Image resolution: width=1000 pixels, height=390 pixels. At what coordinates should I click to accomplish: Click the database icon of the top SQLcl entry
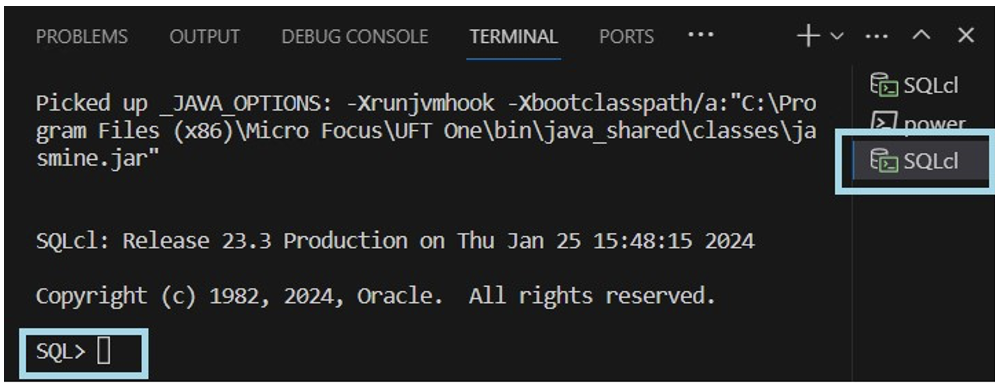pos(884,85)
